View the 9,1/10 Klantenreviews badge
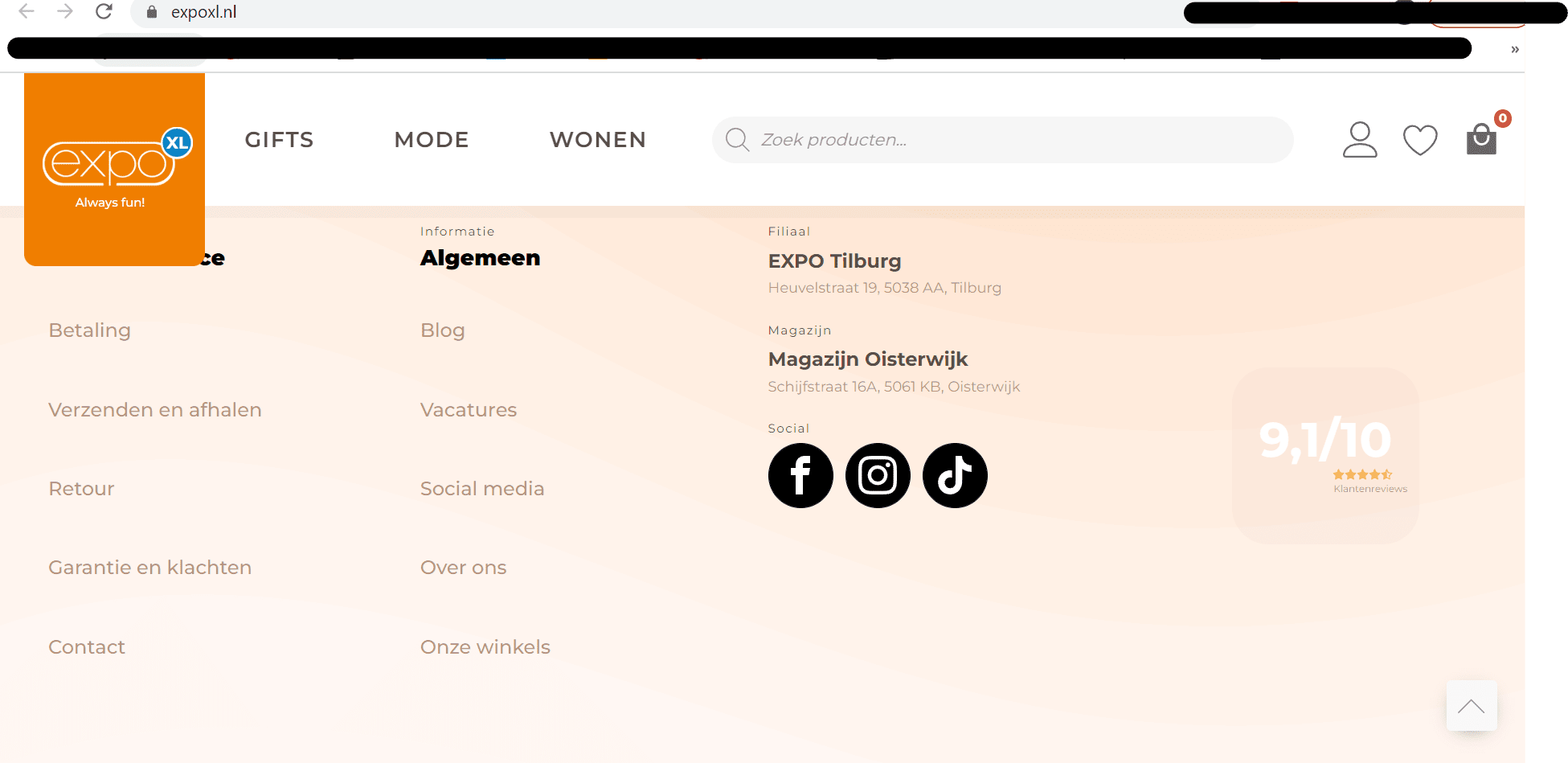1568x763 pixels. tap(1324, 455)
